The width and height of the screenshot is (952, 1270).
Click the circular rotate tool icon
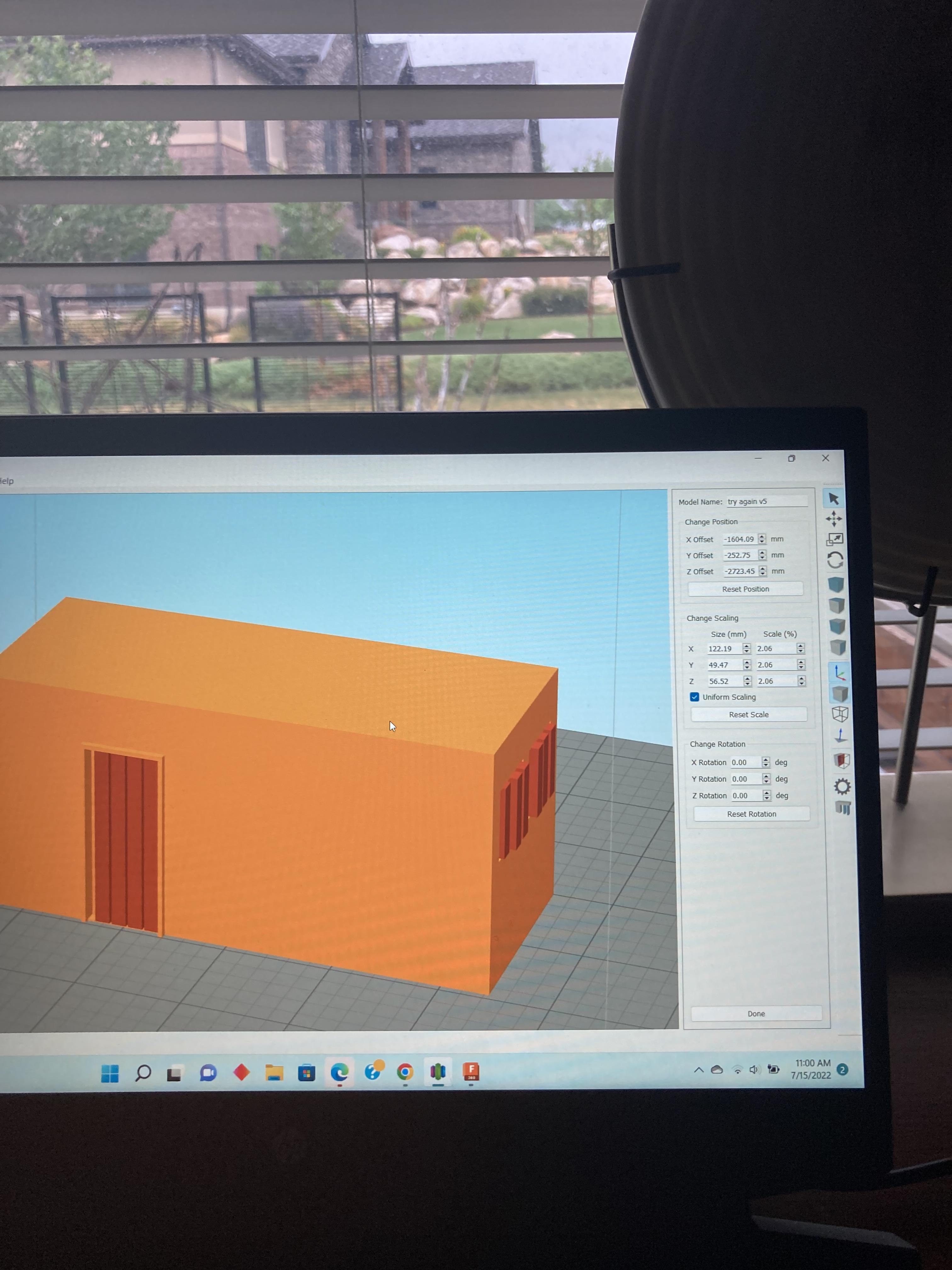835,560
